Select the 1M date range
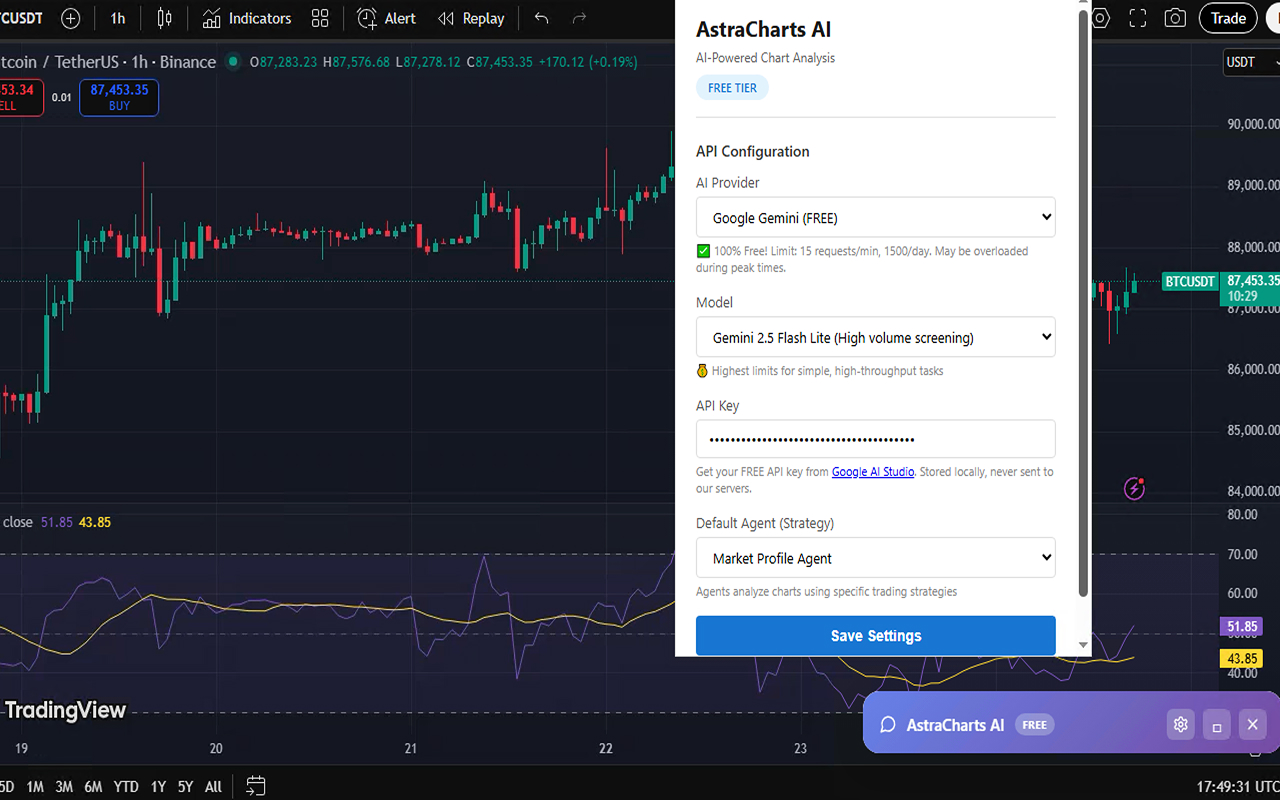This screenshot has height=800, width=1280. pyautogui.click(x=35, y=787)
